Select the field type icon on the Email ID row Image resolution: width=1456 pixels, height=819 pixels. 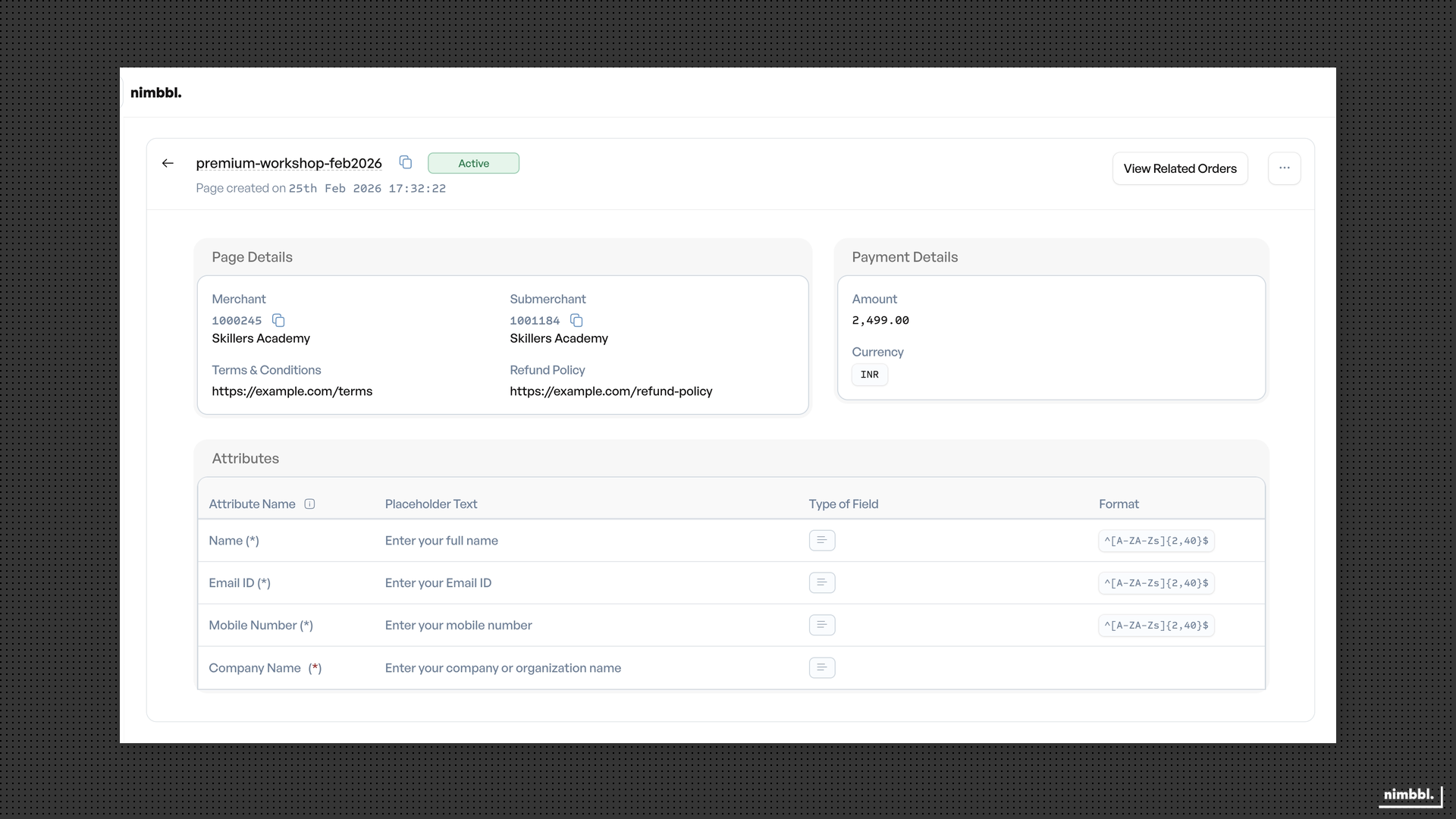tap(822, 582)
